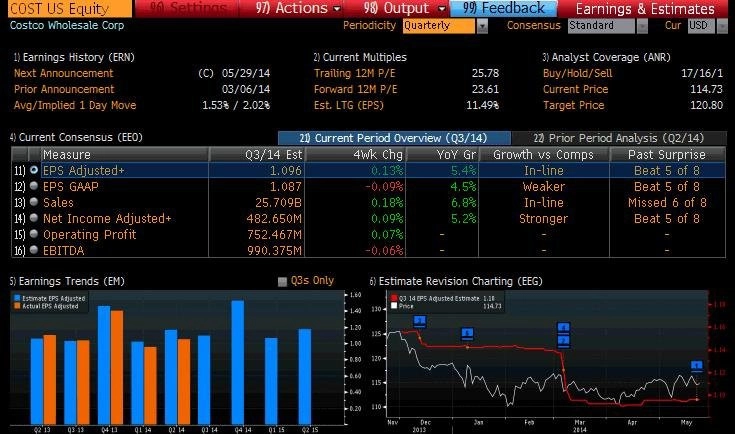Click the Current Price label

(575, 89)
